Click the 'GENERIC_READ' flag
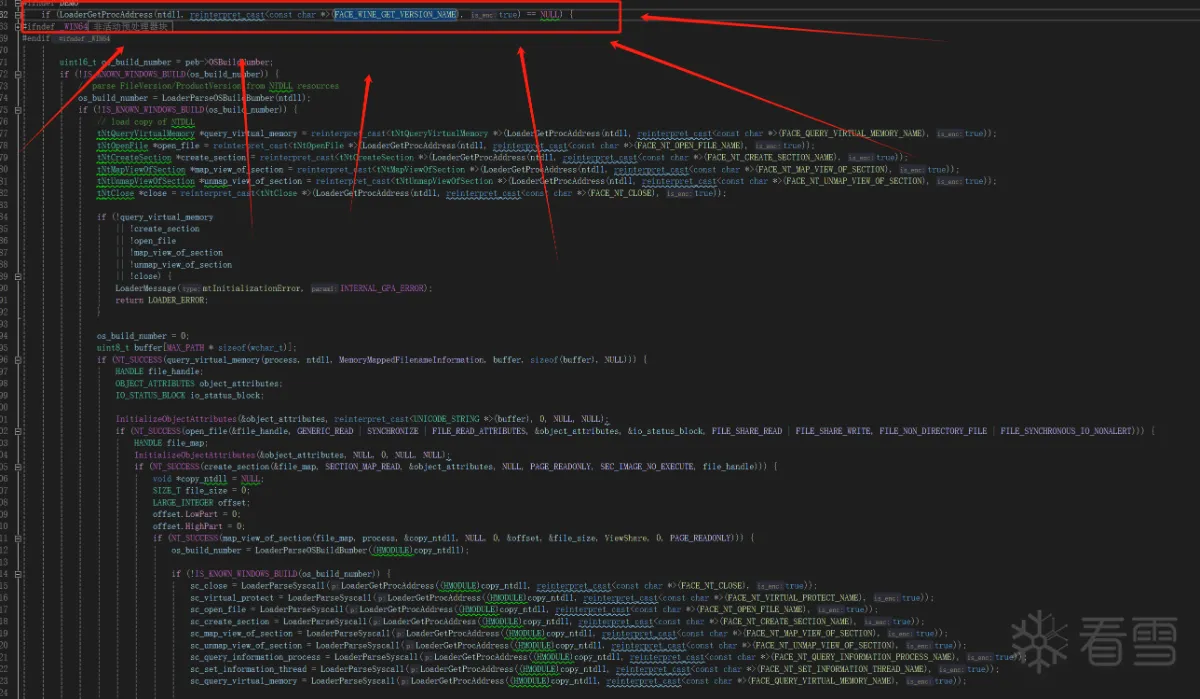This screenshot has height=699, width=1200. (x=325, y=431)
